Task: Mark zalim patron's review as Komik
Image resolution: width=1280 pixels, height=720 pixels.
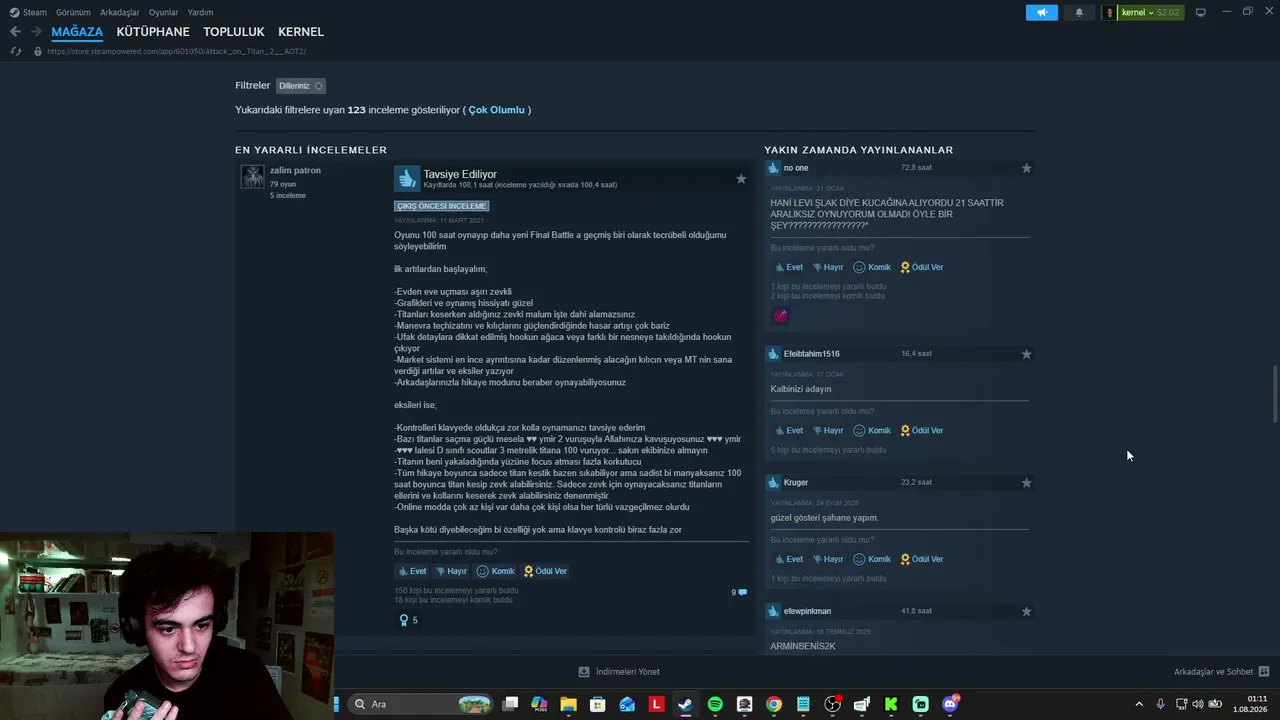Action: tap(495, 572)
